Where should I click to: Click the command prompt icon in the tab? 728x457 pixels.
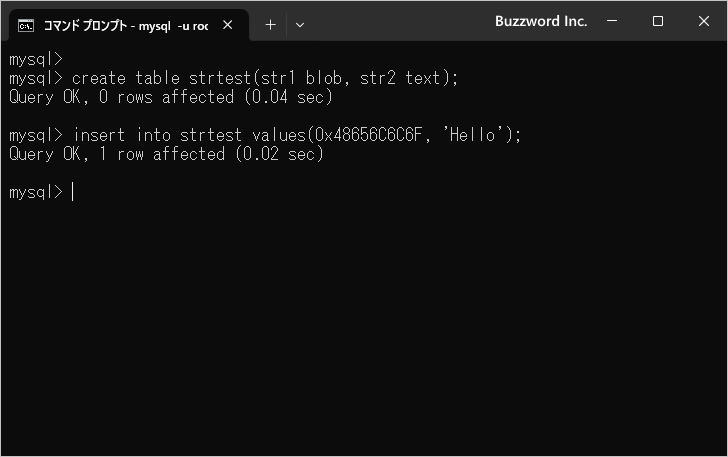coord(27,25)
